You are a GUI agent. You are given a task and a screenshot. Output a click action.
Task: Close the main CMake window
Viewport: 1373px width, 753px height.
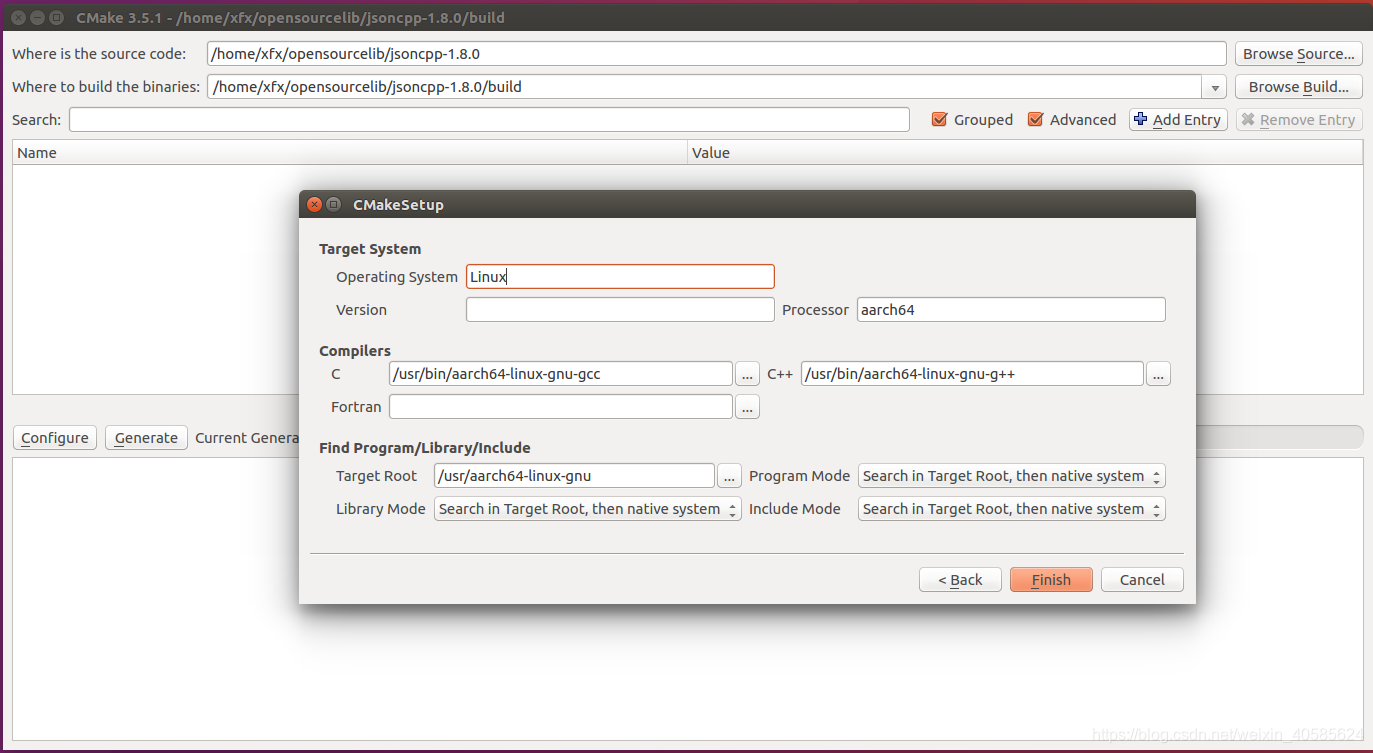pyautogui.click(x=17, y=17)
